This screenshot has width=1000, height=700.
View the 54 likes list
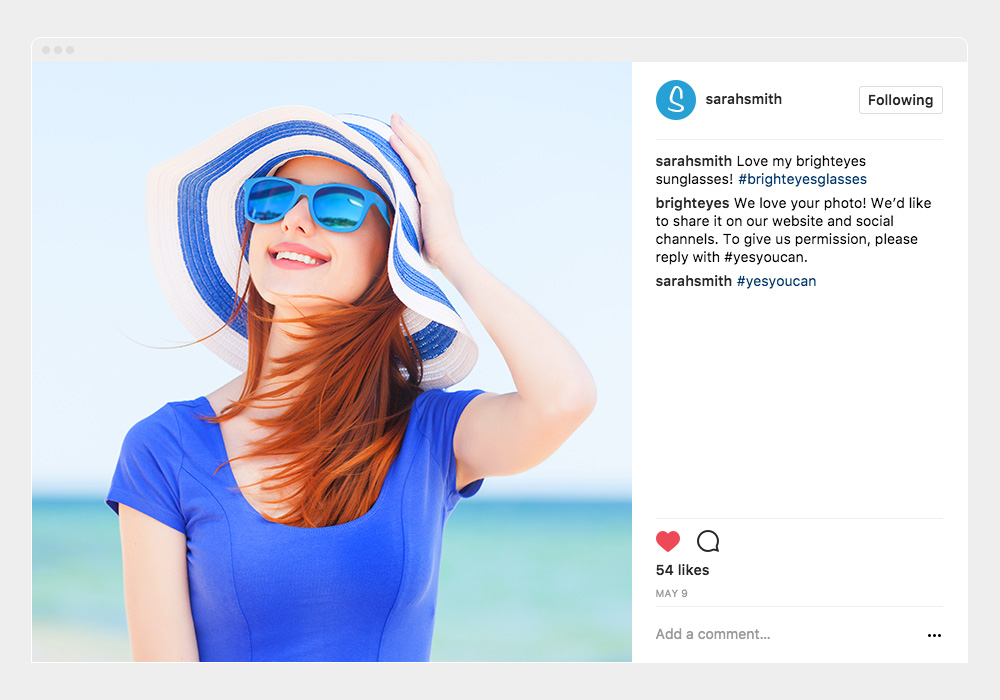(x=682, y=570)
